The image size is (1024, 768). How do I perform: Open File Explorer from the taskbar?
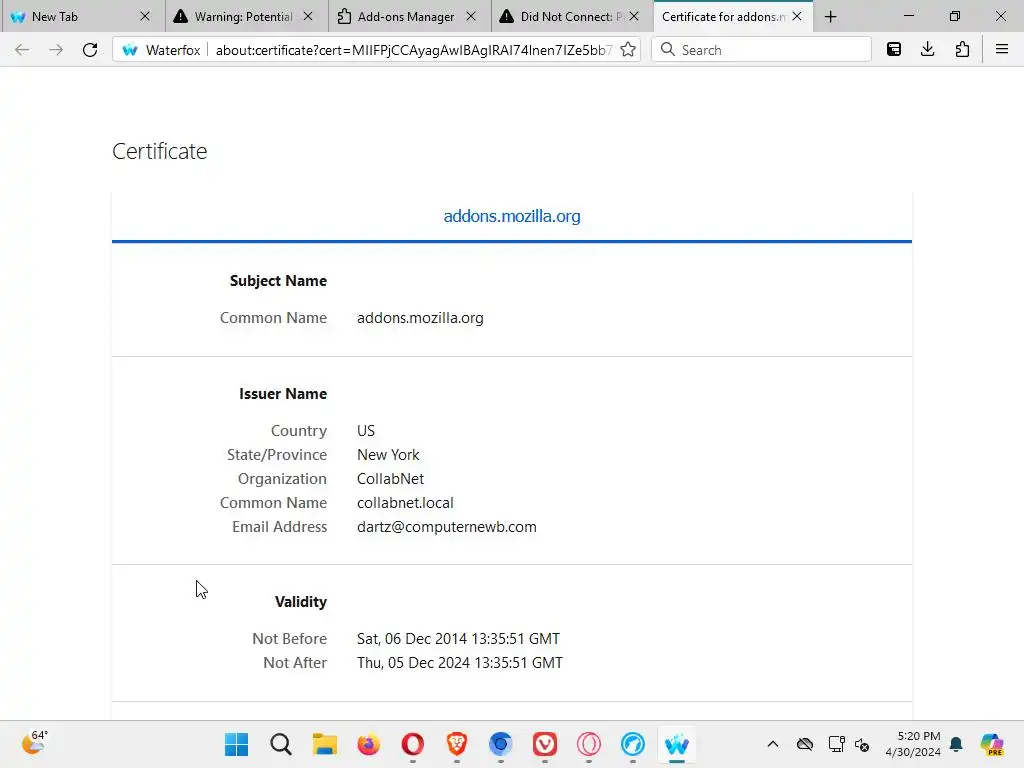pos(325,744)
